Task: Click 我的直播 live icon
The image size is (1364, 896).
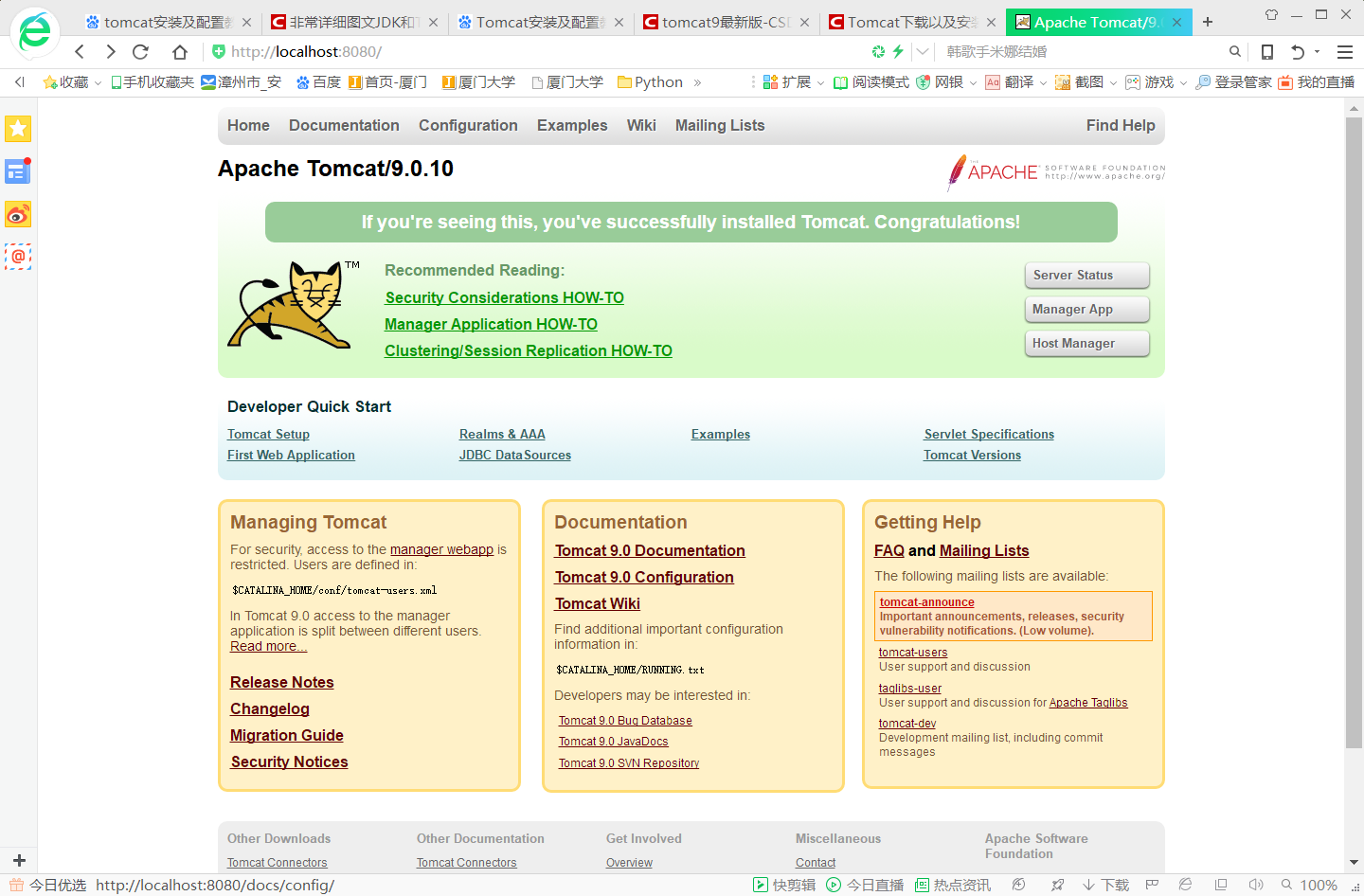Action: [1317, 82]
